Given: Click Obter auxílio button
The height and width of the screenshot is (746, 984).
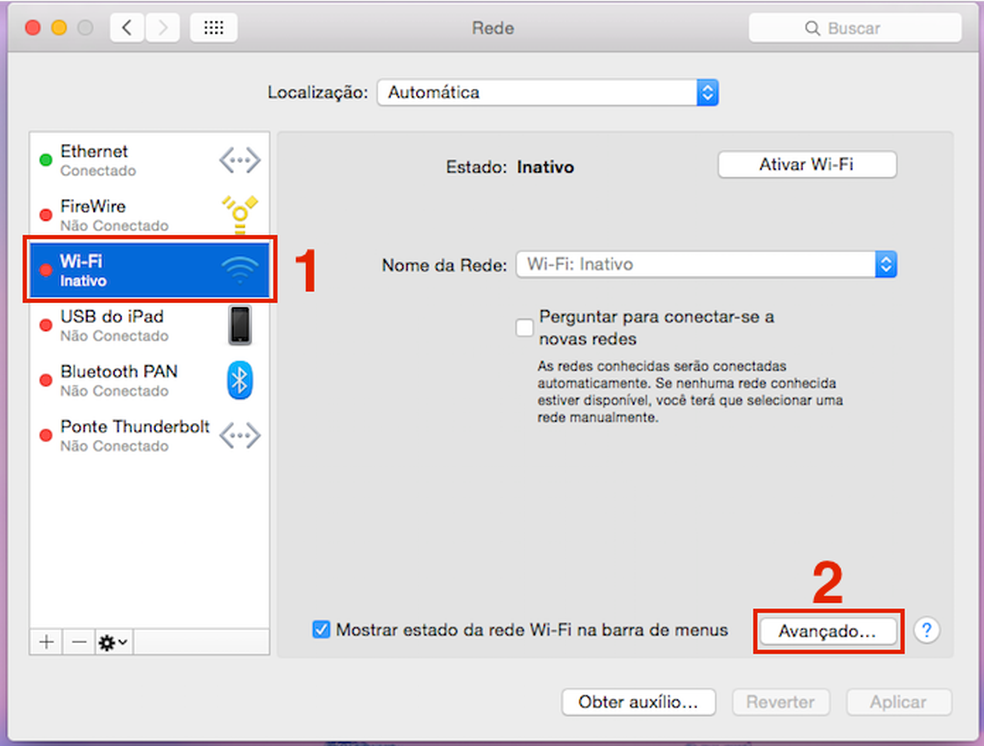Looking at the screenshot, I should pos(638,702).
